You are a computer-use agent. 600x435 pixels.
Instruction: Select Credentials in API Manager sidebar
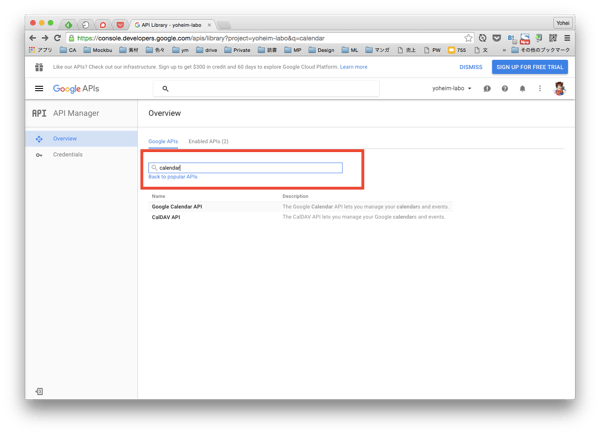click(81, 155)
